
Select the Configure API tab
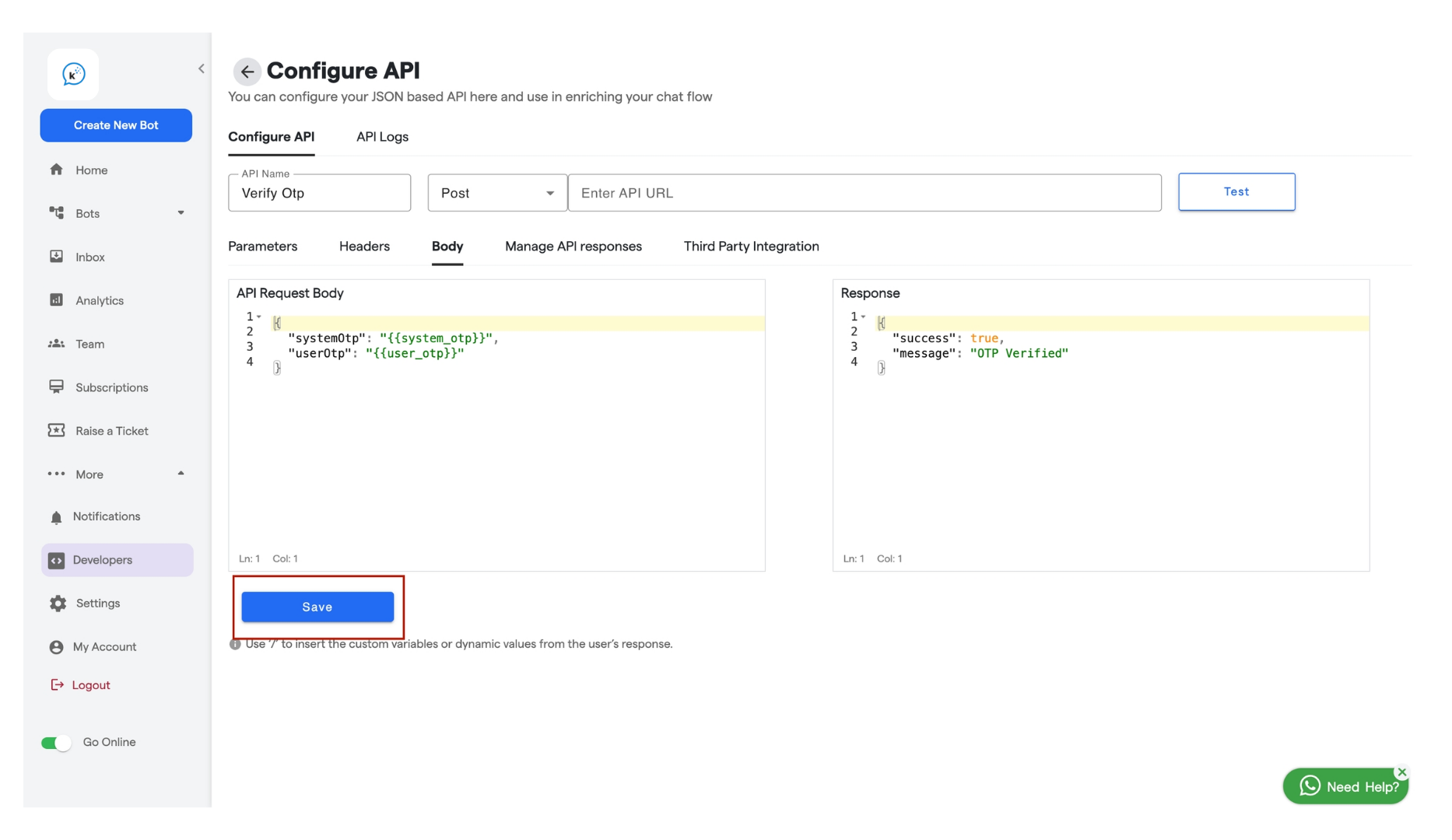point(271,137)
